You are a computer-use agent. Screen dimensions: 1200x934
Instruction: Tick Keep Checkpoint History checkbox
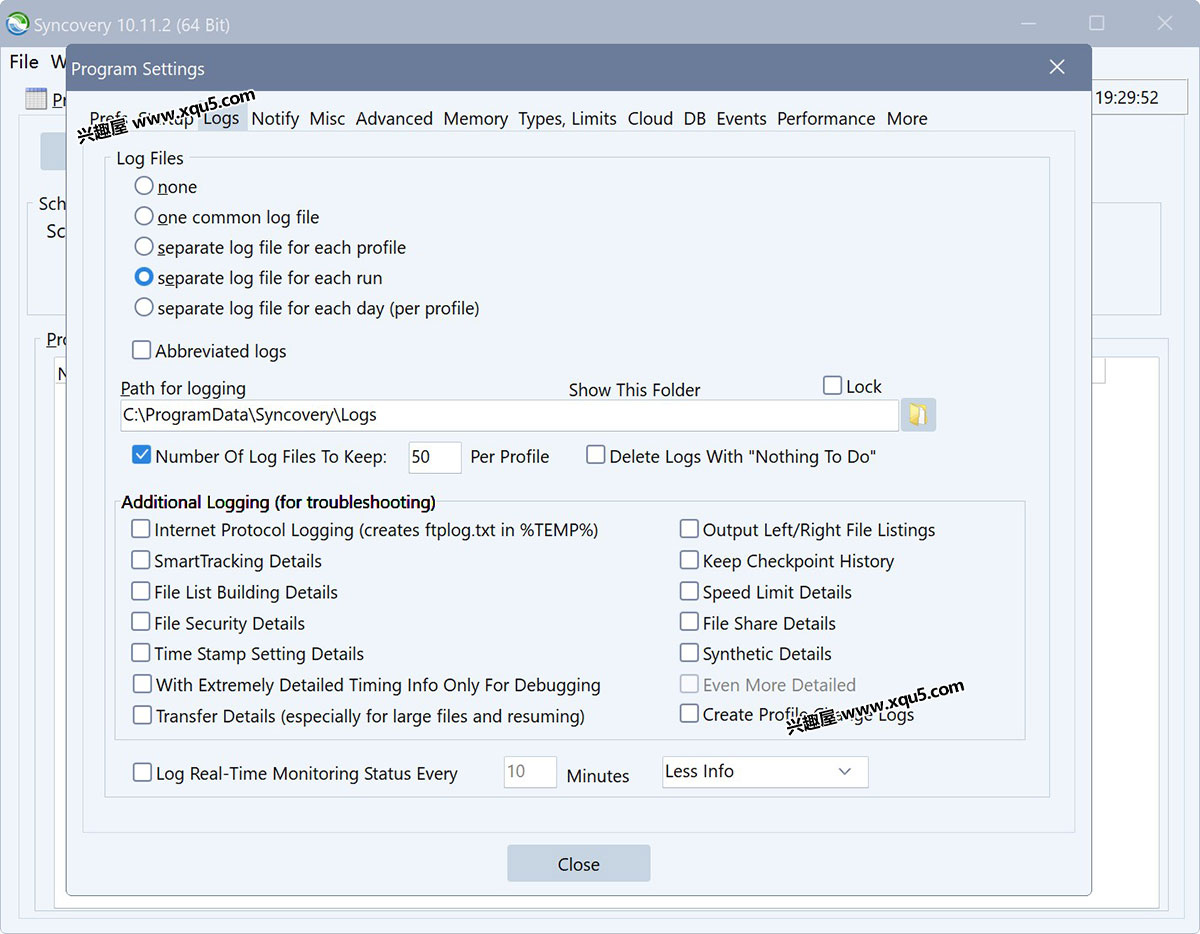[x=689, y=560]
